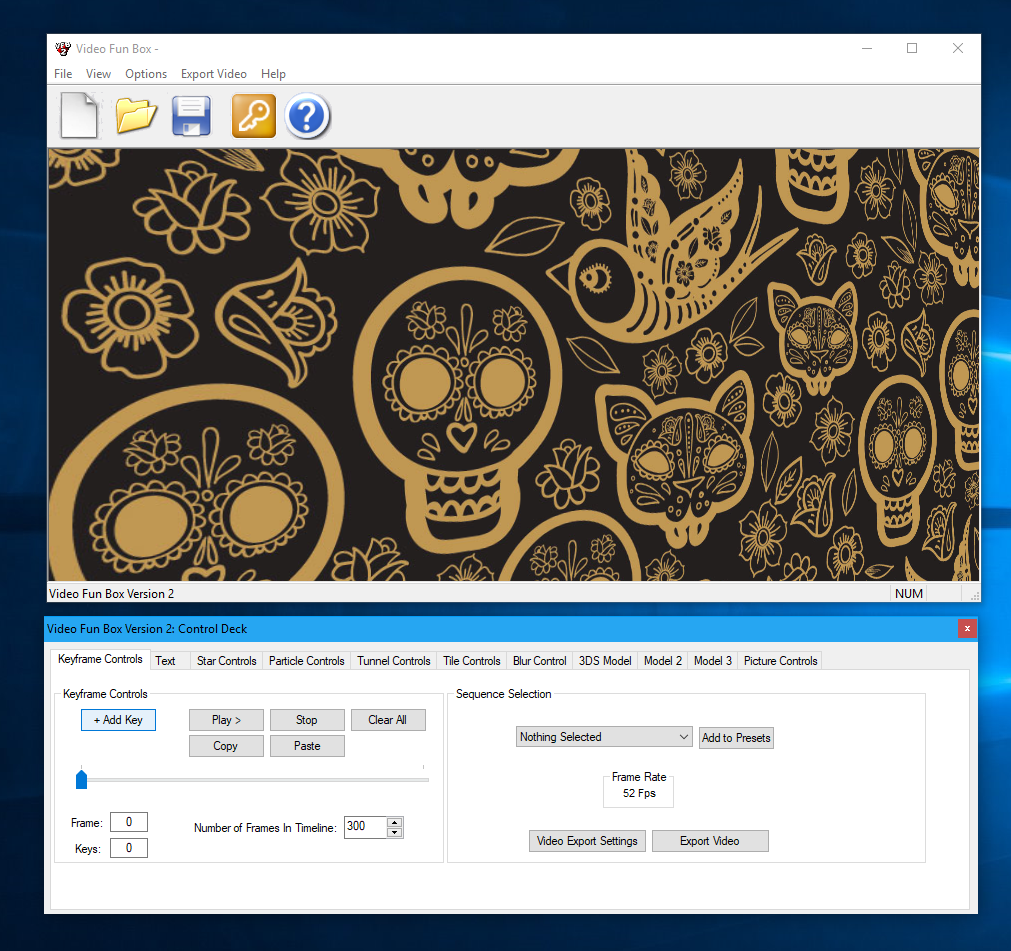The width and height of the screenshot is (1011, 951).
Task: Switch to the Tunnel Controls tab
Action: (x=394, y=661)
